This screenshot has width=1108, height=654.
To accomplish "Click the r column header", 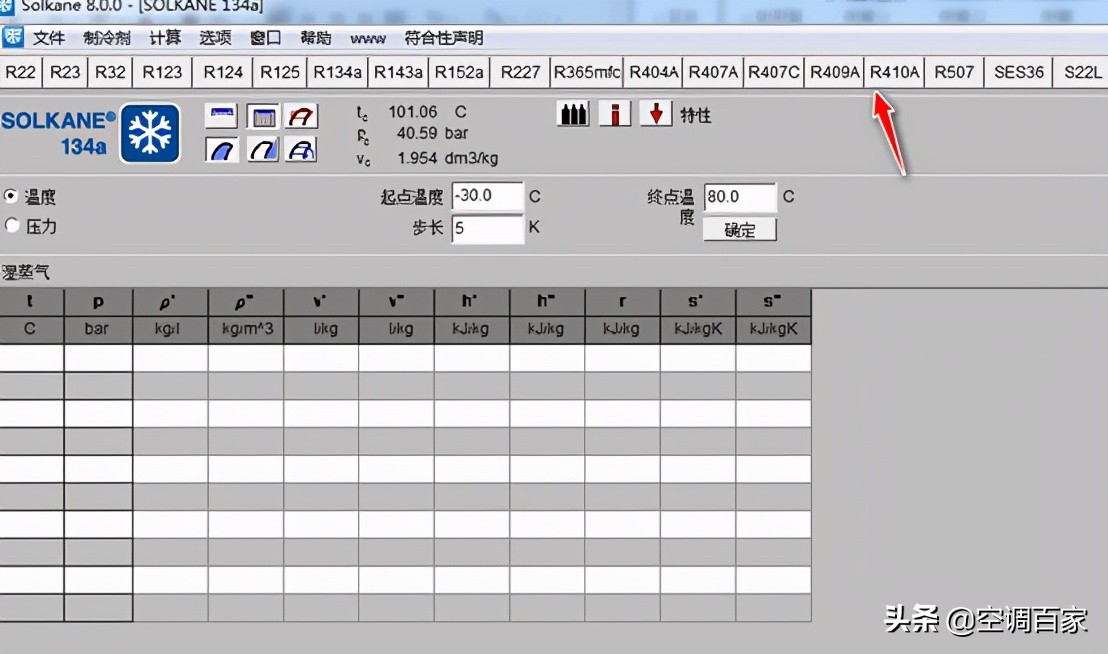I will (x=623, y=302).
